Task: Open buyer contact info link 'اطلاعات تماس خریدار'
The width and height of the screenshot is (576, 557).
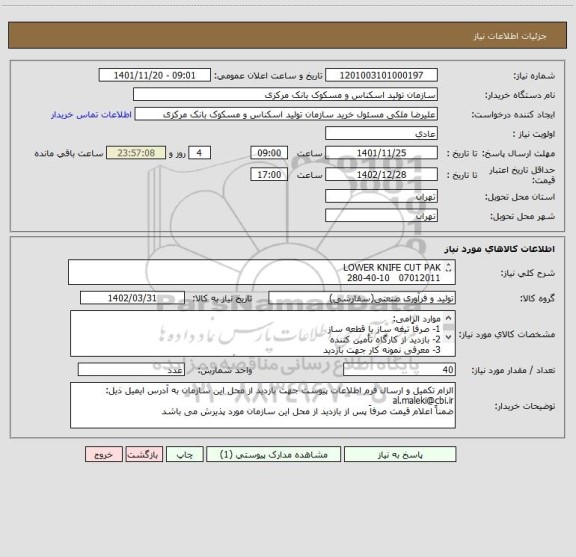Action: point(91,115)
